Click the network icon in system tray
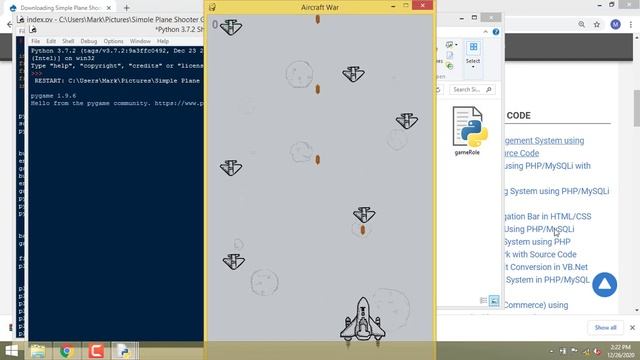Image resolution: width=640 pixels, height=360 pixels. [x=586, y=351]
